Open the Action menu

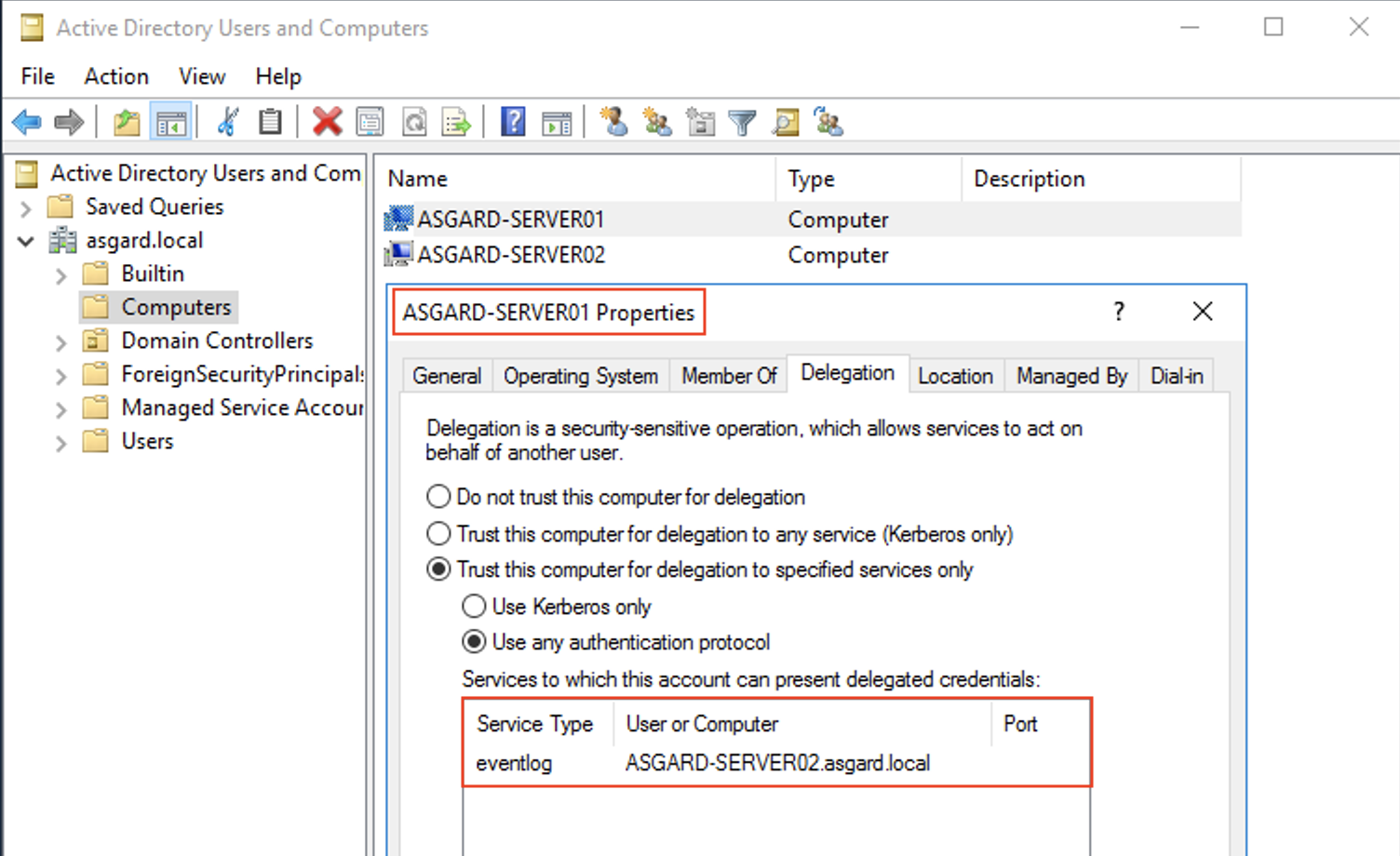coord(116,76)
